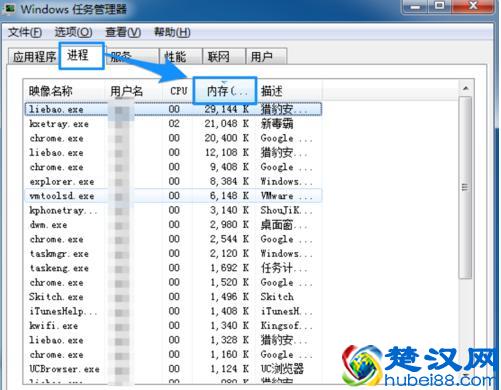Click the 3,140 K memory value
Image resolution: width=501 pixels, height=390 pixels.
[229, 210]
